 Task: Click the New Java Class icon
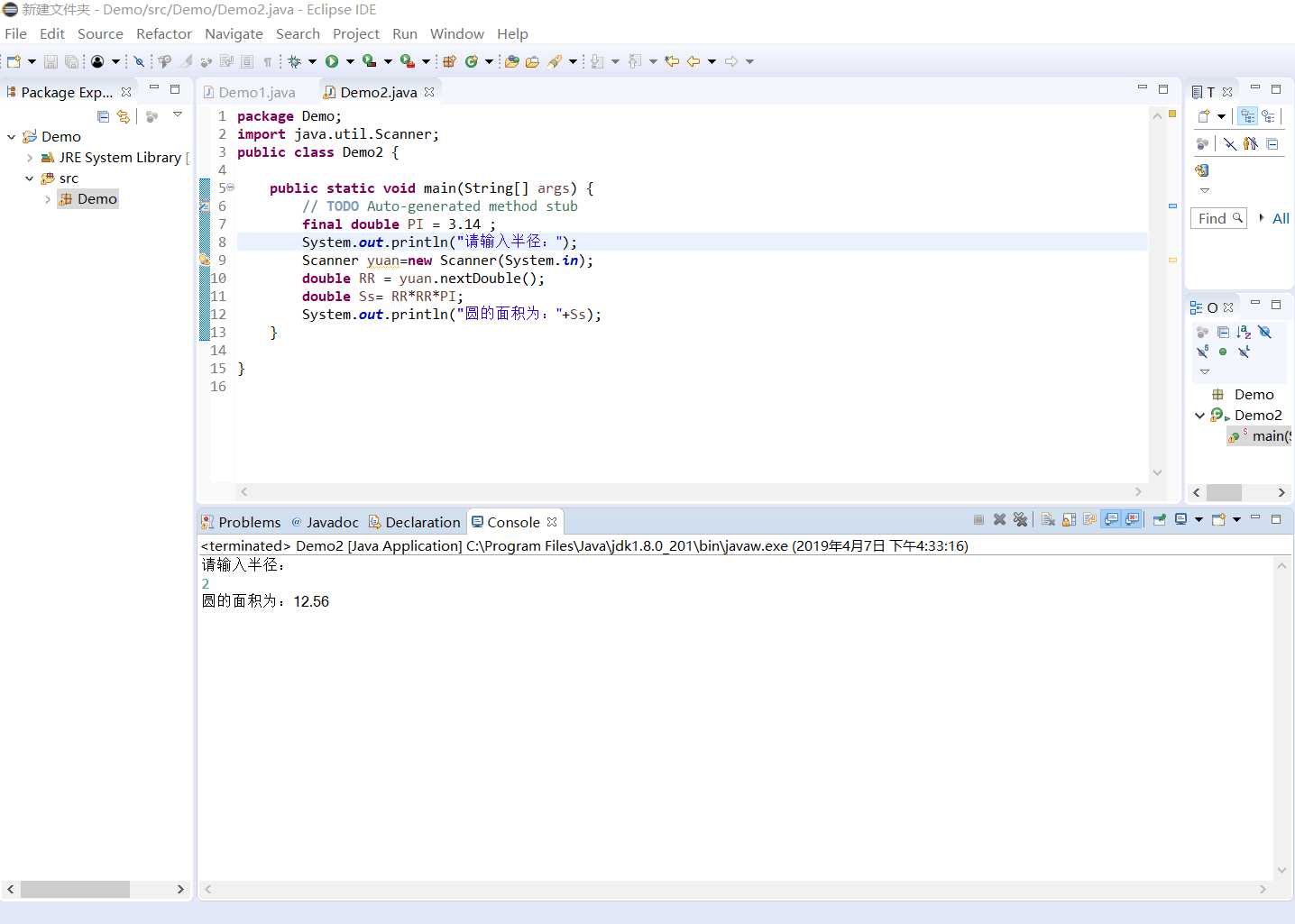471,61
